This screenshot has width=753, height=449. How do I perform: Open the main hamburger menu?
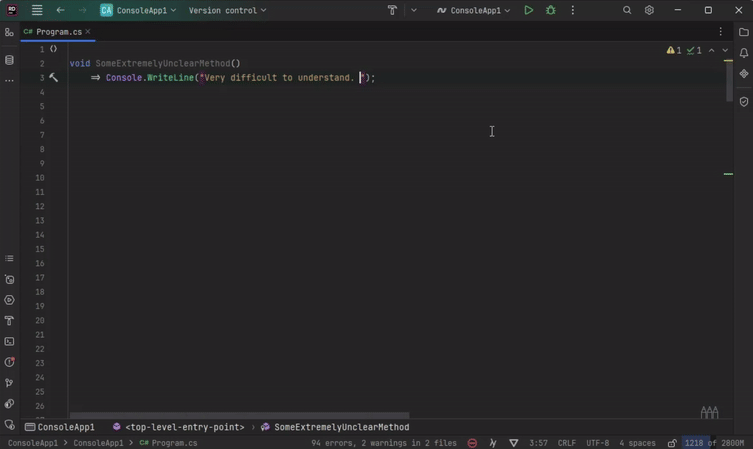[37, 10]
